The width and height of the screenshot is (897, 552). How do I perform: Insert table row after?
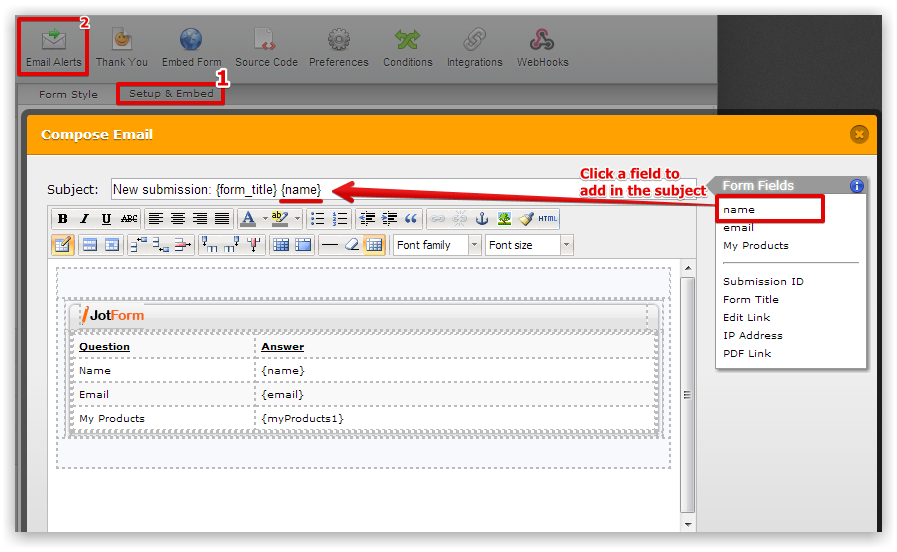(x=161, y=245)
